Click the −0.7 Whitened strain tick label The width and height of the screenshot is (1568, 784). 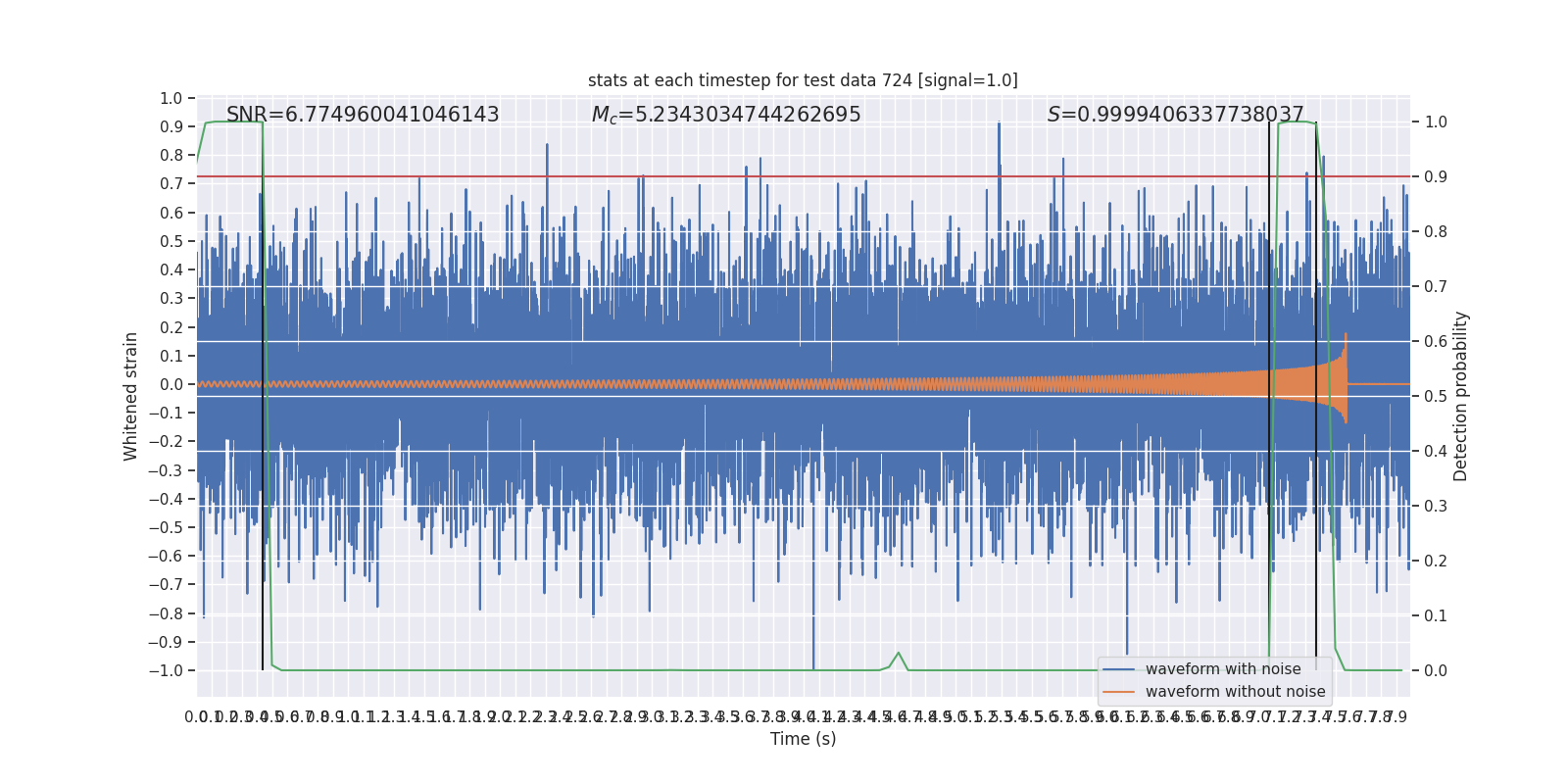pyautogui.click(x=166, y=585)
